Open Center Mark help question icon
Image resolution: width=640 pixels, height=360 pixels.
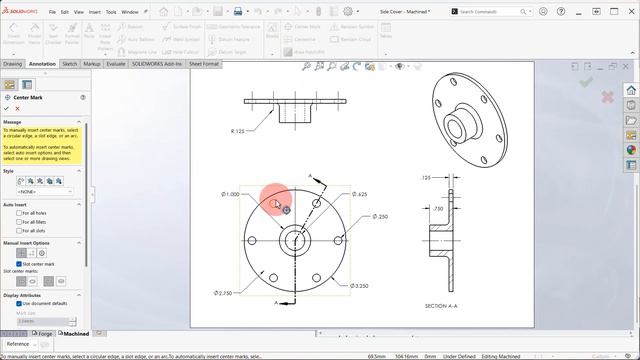83,98
